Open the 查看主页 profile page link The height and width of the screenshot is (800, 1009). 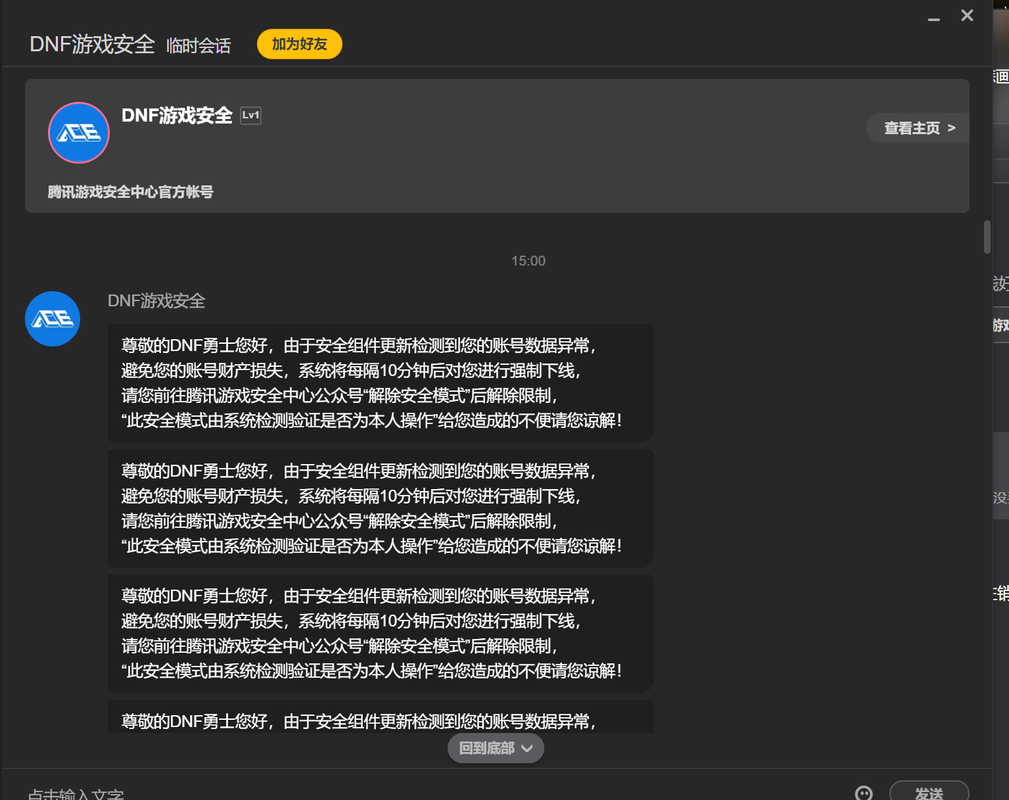coord(918,128)
